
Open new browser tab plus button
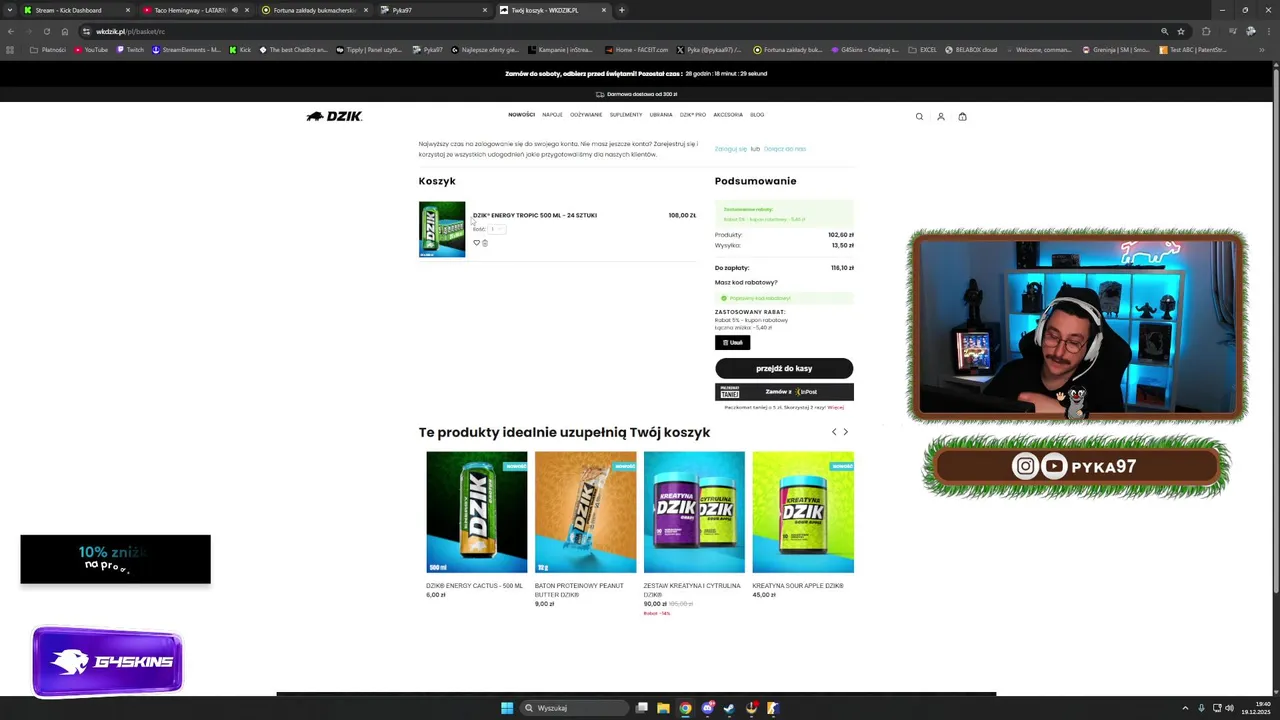click(621, 10)
